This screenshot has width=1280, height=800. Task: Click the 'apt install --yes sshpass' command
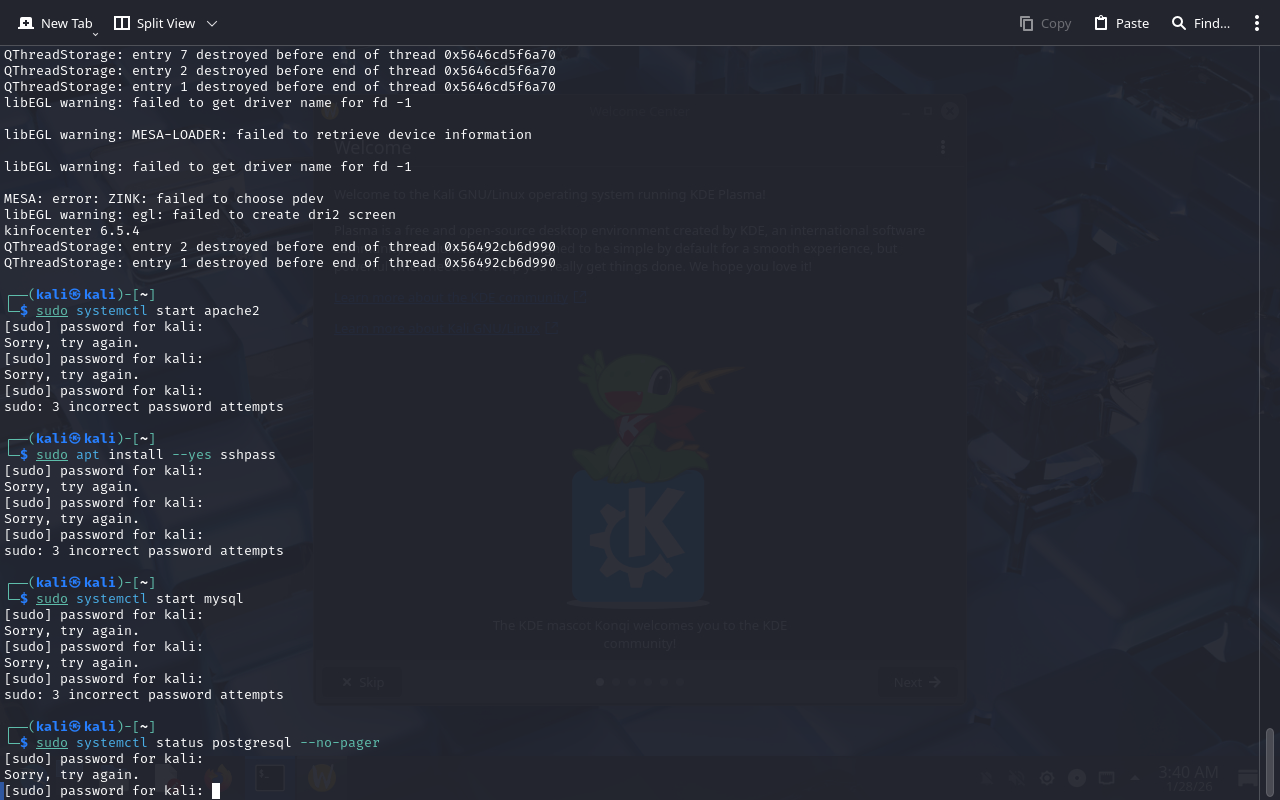(175, 455)
